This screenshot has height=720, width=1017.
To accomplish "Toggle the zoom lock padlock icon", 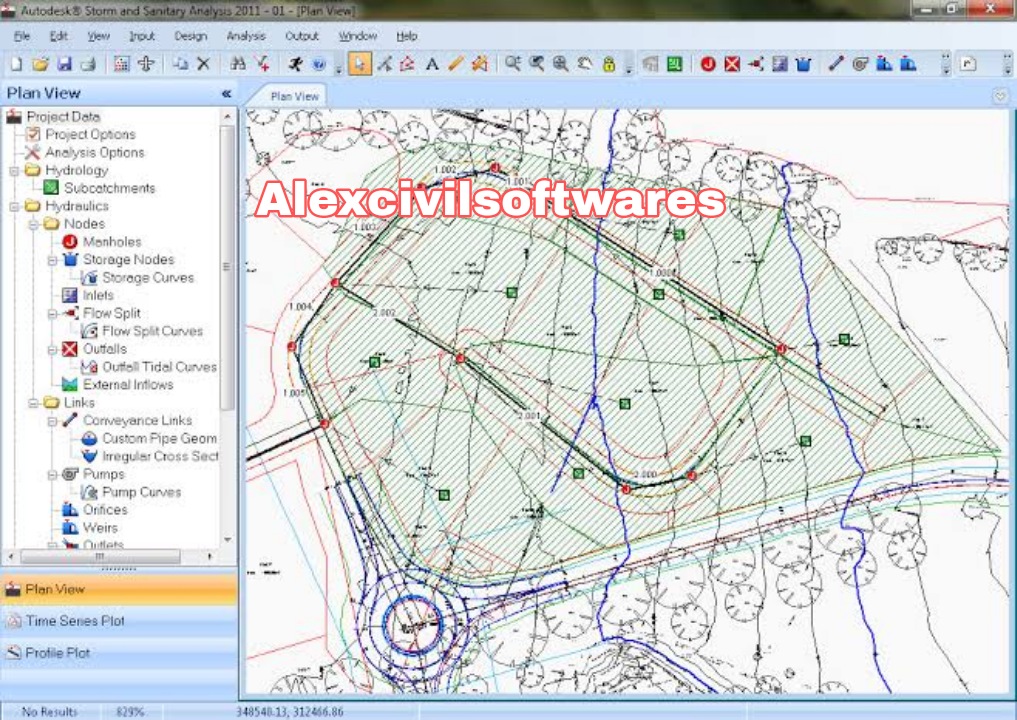I will coord(609,62).
